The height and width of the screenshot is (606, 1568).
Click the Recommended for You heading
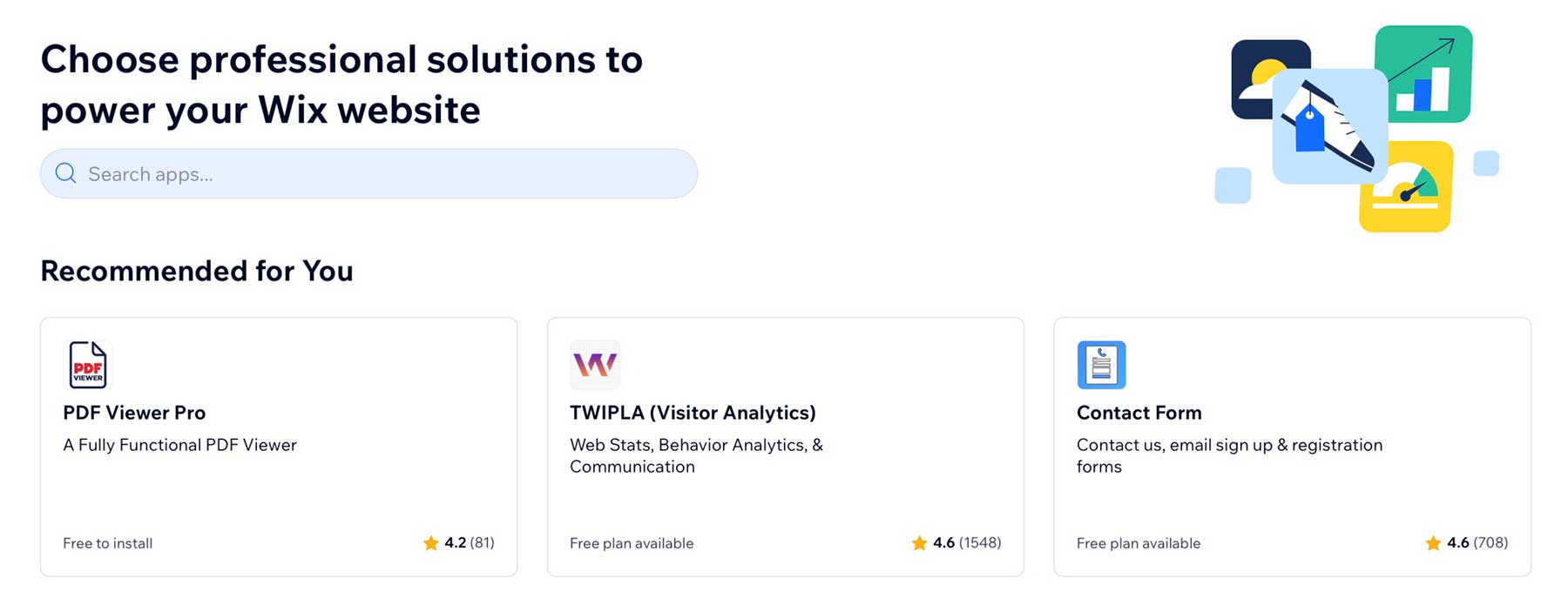coord(196,271)
